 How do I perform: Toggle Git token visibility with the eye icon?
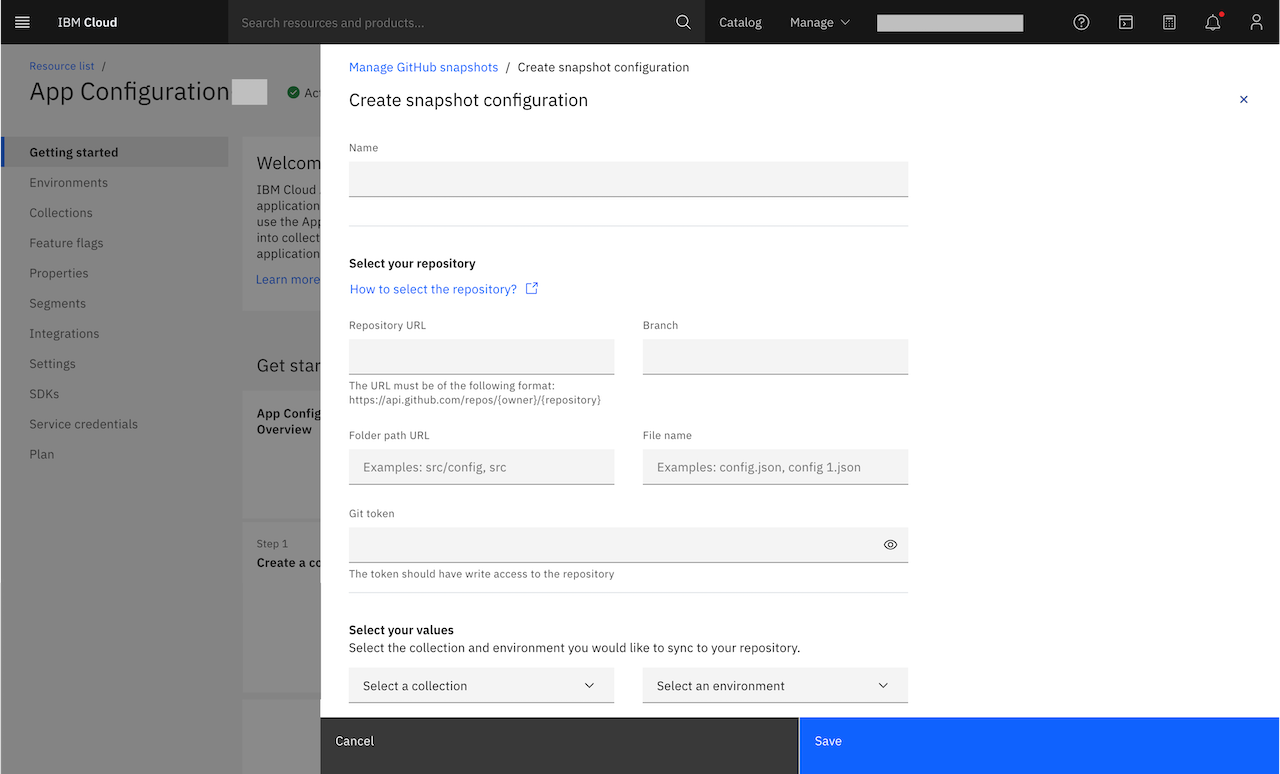(x=890, y=544)
